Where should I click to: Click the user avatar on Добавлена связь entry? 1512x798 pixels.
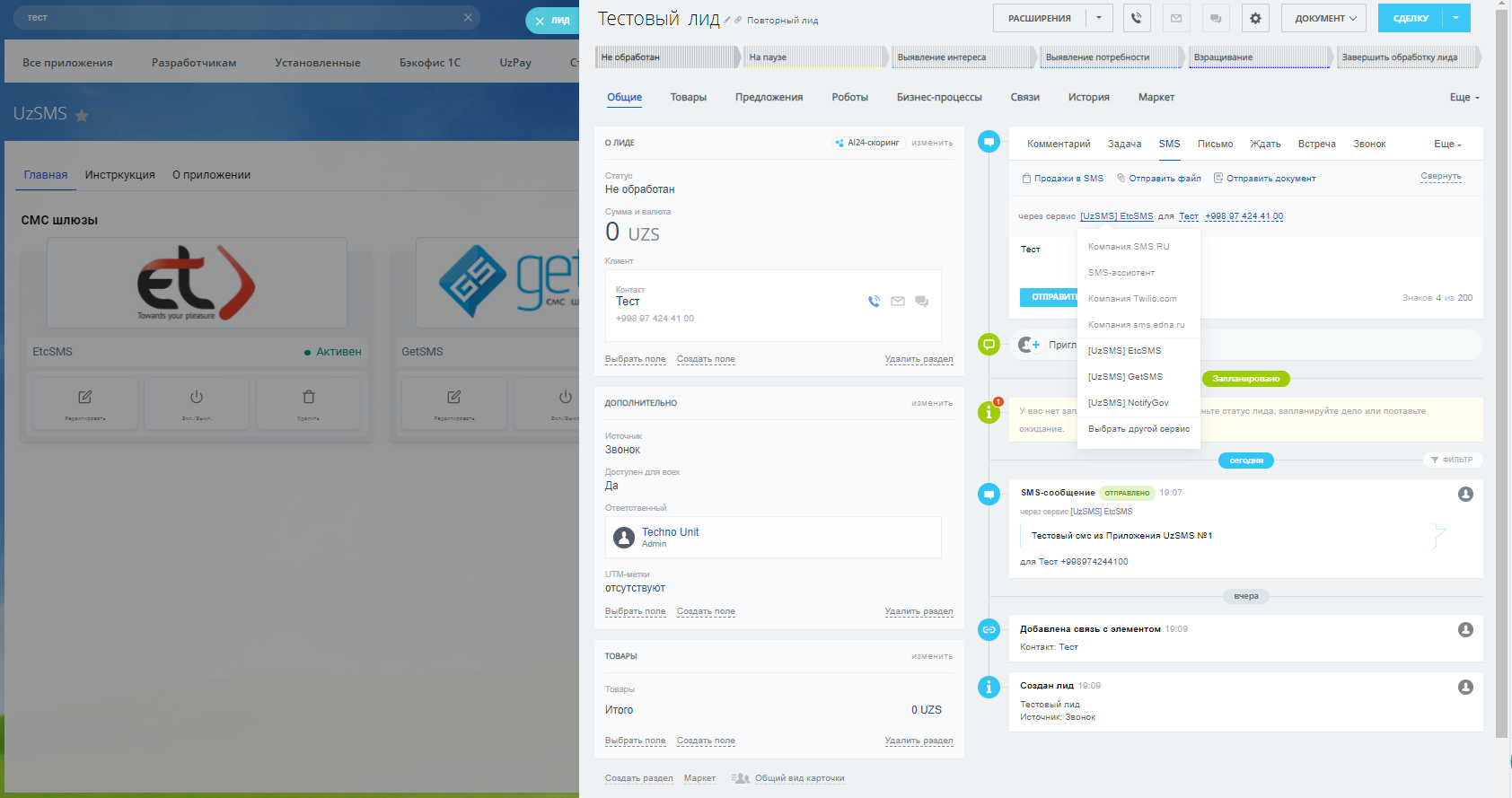[x=1465, y=630]
